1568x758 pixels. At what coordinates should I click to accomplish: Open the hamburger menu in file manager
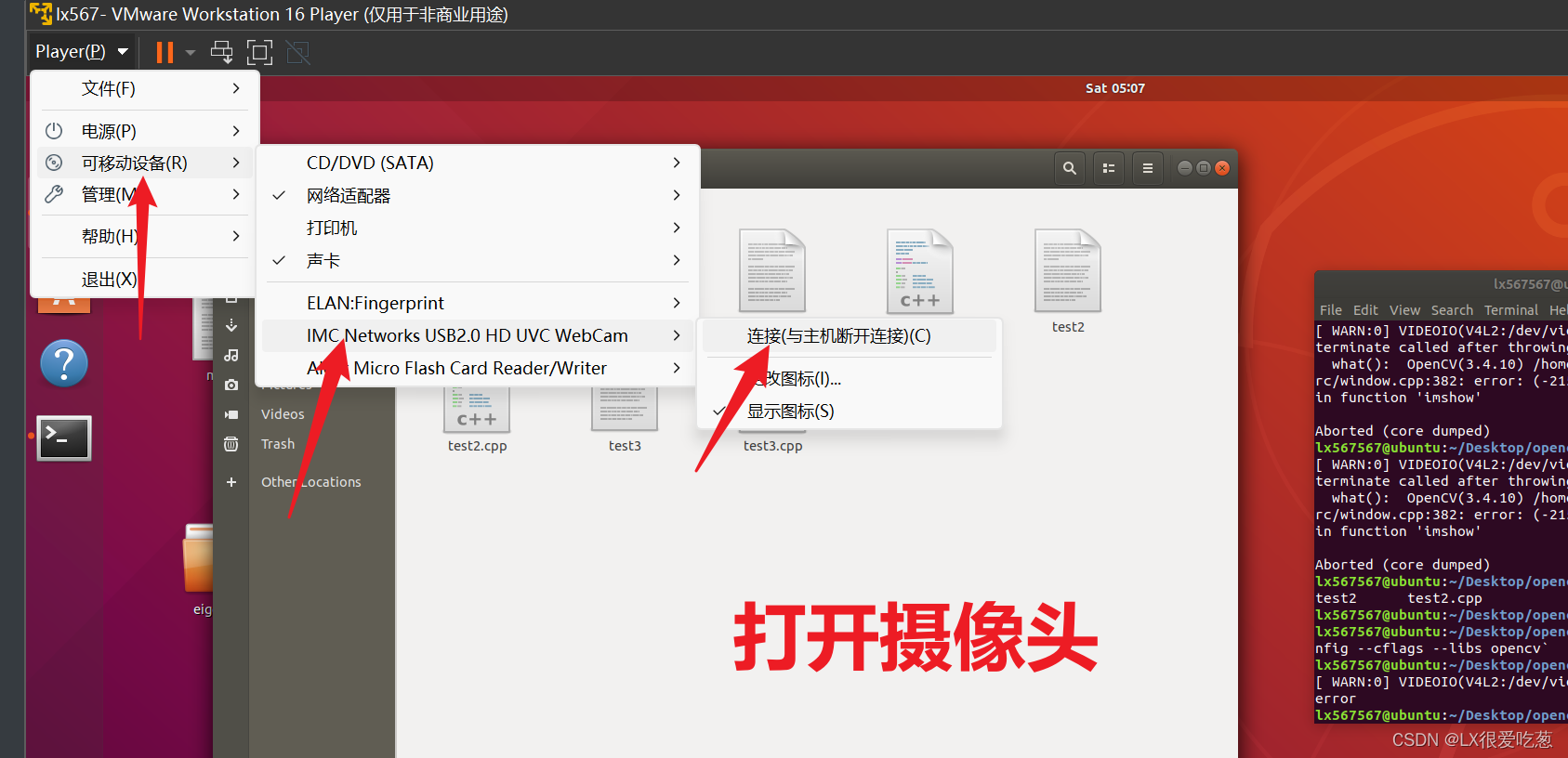click(1148, 168)
